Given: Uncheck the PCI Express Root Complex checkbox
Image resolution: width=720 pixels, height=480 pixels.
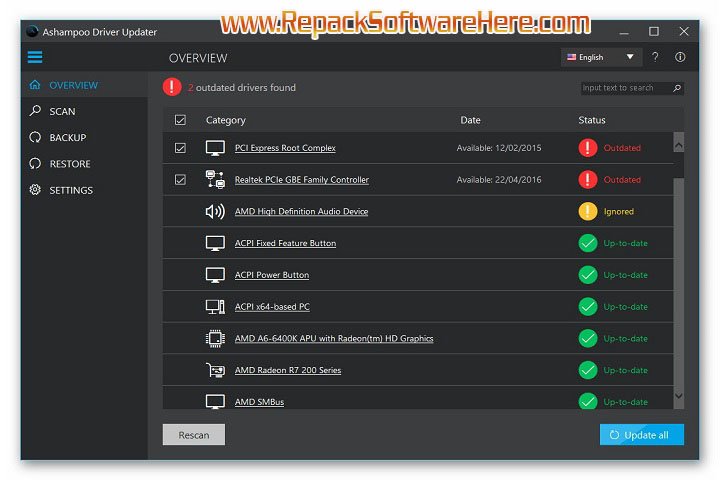Looking at the screenshot, I should (180, 148).
